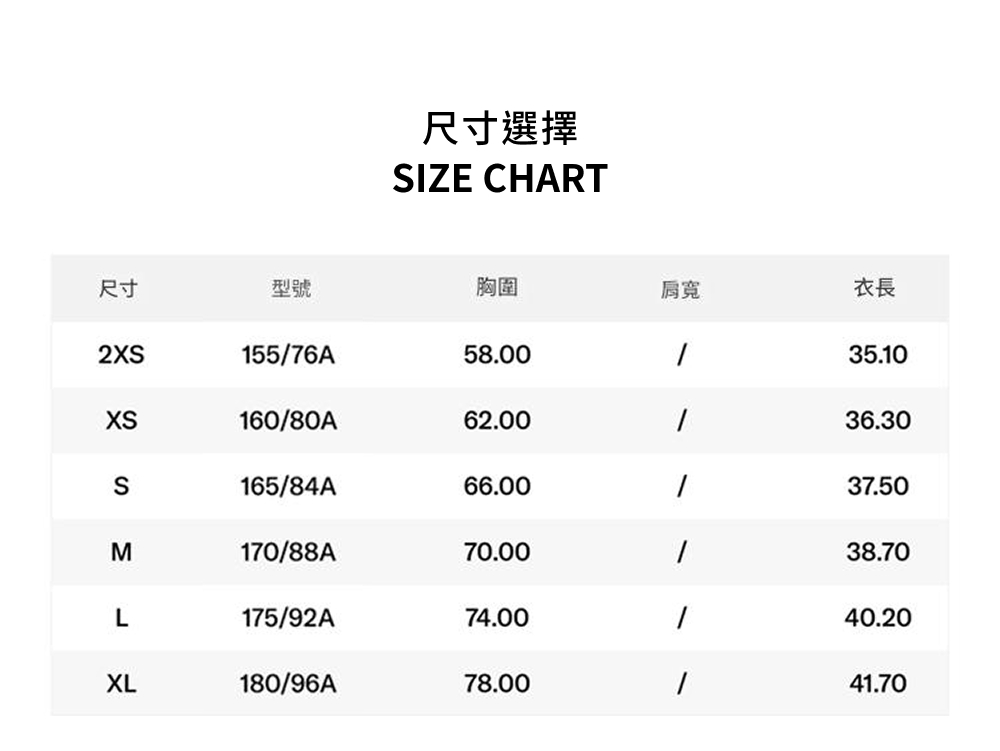The width and height of the screenshot is (1000, 751).
Task: Click length value 35.10
Action: pyautogui.click(x=878, y=354)
